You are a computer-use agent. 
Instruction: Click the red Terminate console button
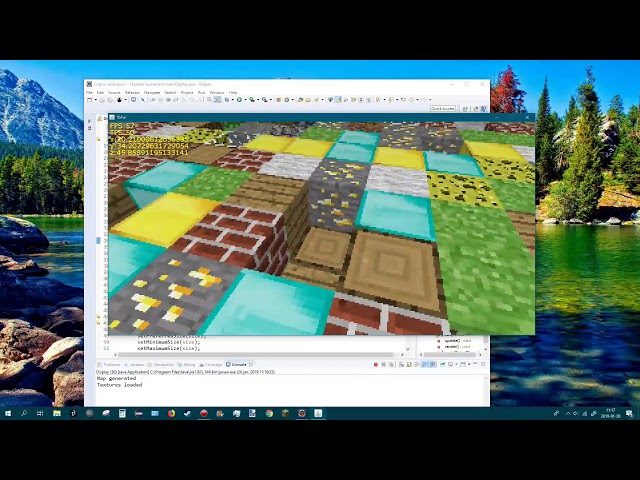376,364
